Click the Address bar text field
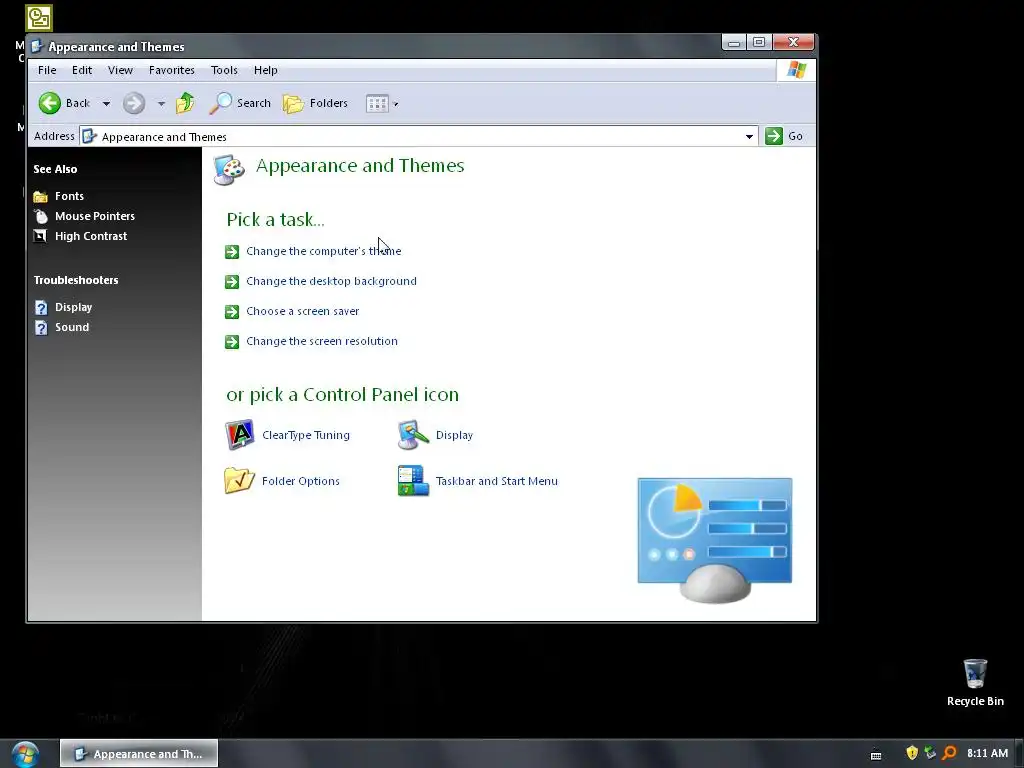1024x768 pixels. coord(418,136)
